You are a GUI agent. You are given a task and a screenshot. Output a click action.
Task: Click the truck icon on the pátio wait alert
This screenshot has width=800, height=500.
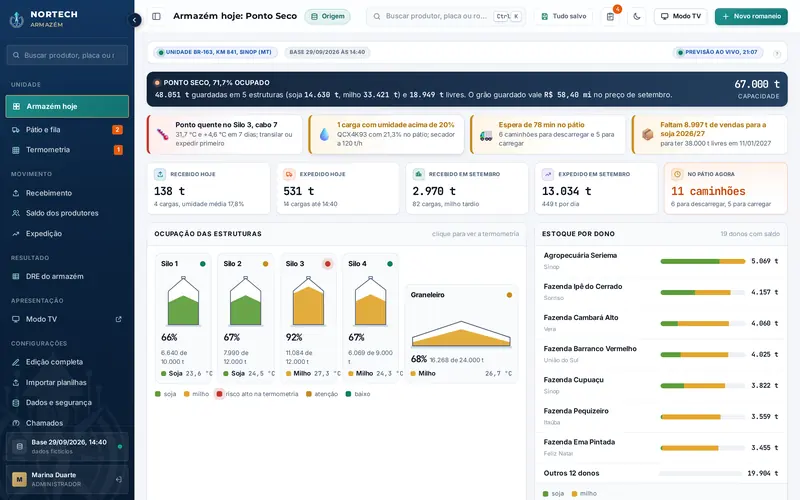tap(486, 135)
